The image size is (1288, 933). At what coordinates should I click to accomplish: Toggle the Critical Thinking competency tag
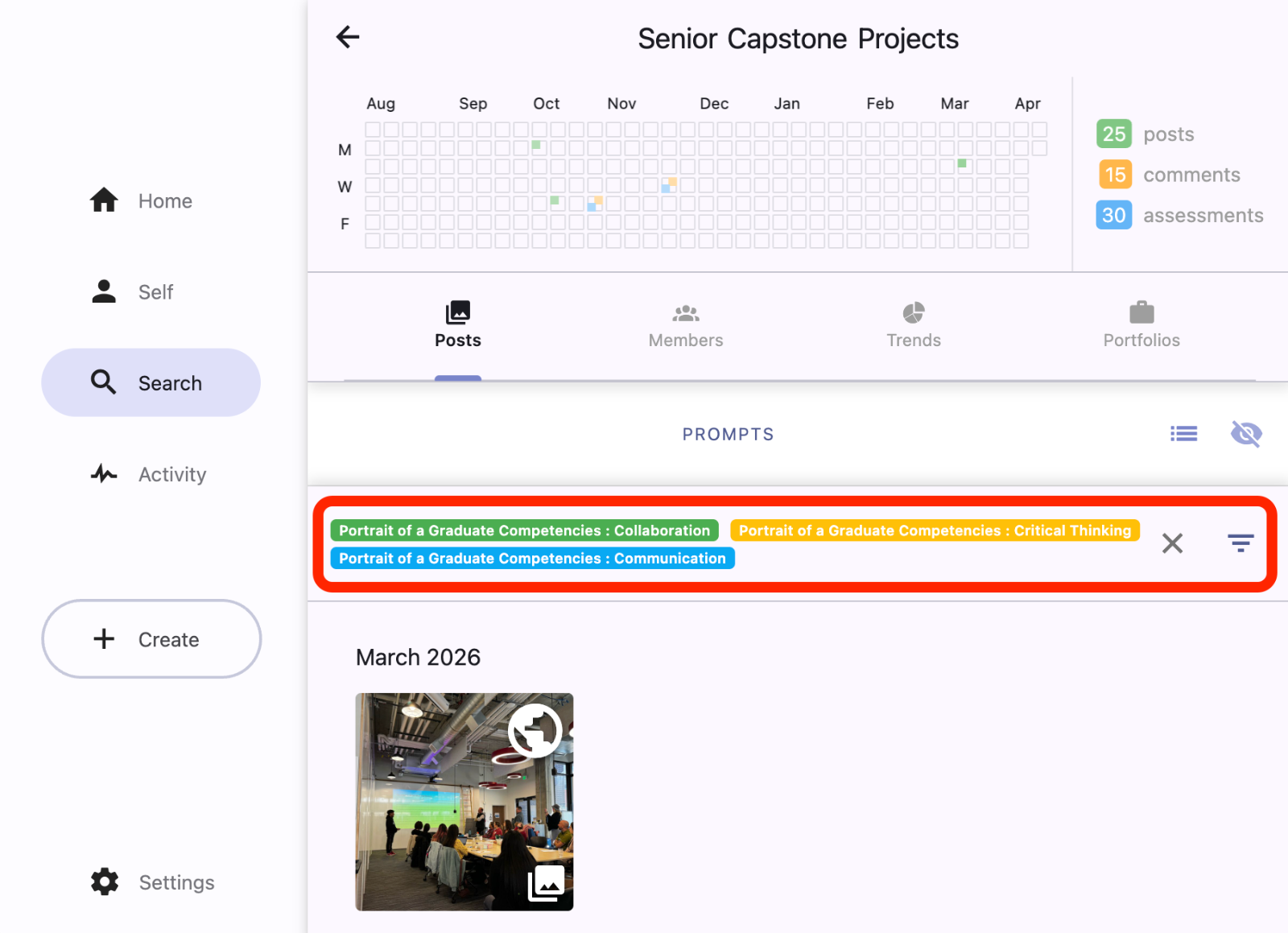click(935, 530)
